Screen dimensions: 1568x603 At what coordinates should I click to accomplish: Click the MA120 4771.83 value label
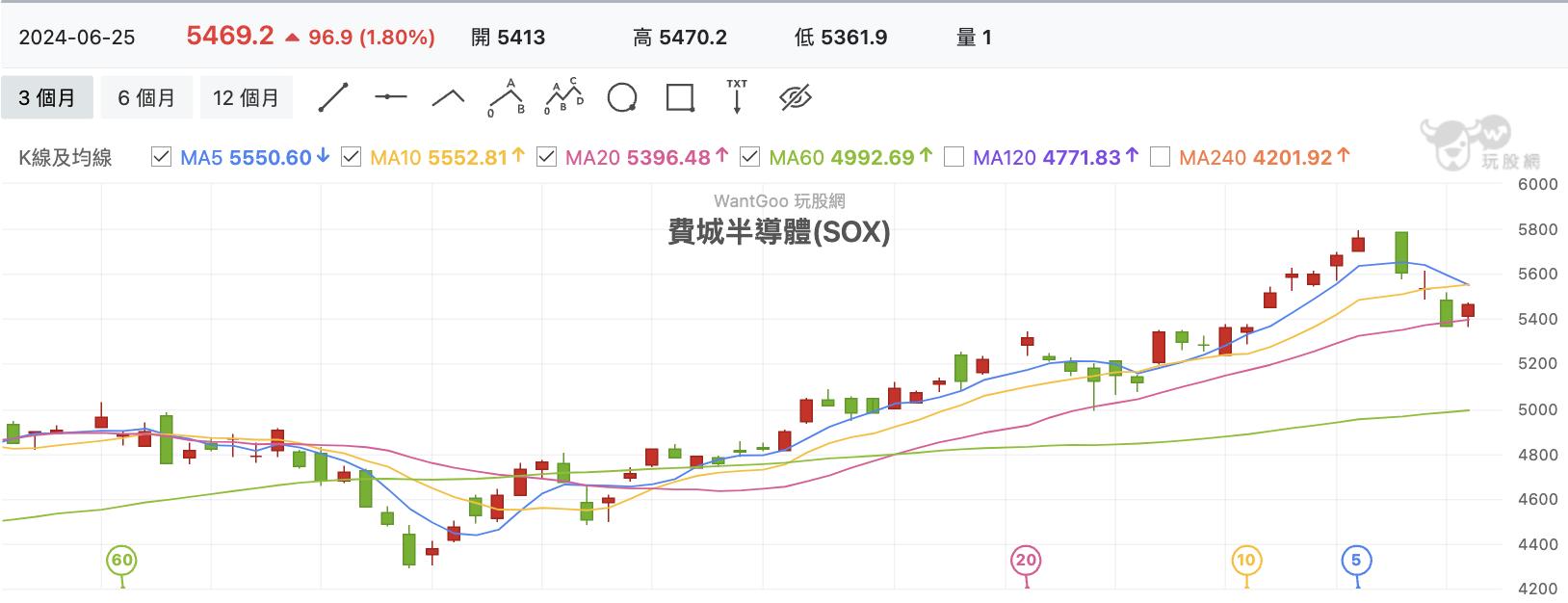(1056, 157)
